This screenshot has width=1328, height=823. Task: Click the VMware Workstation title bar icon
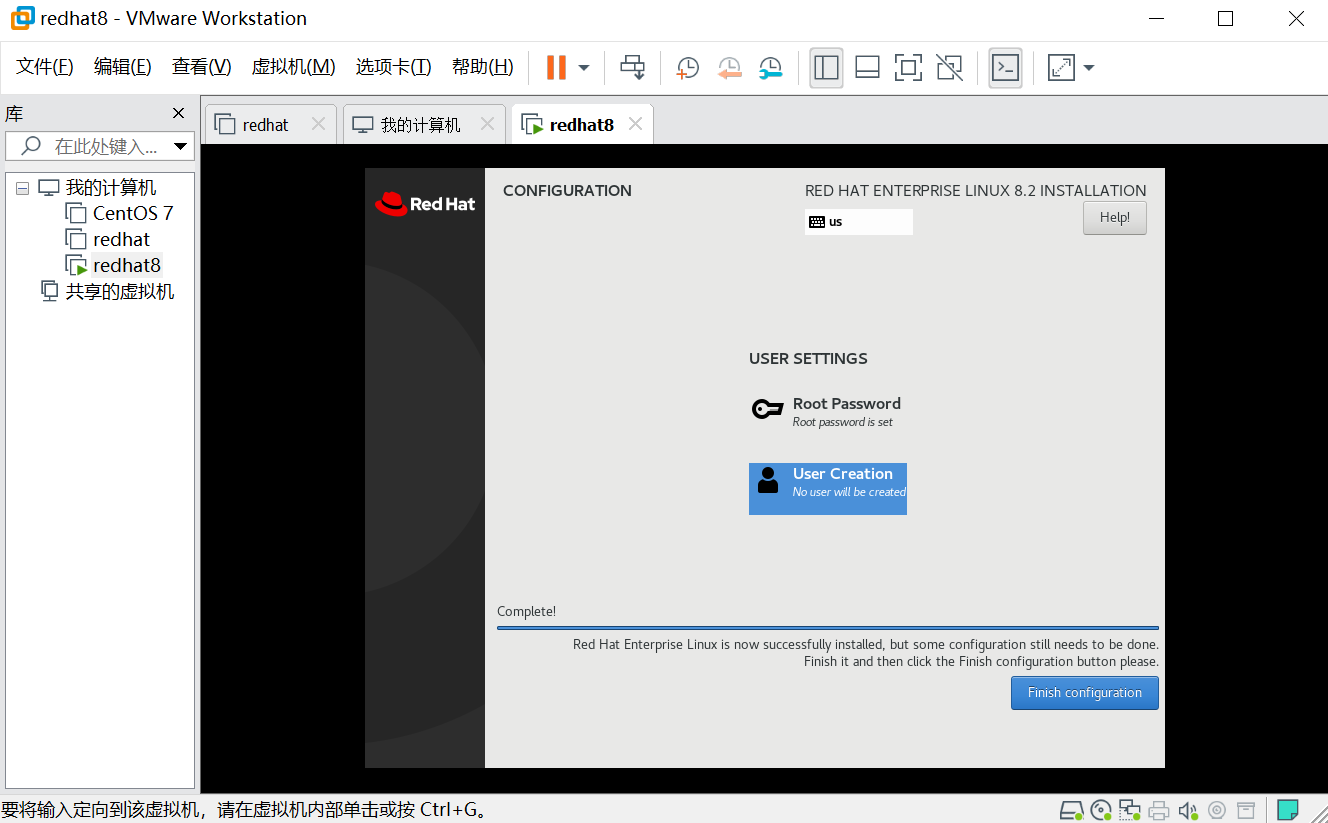pos(22,18)
